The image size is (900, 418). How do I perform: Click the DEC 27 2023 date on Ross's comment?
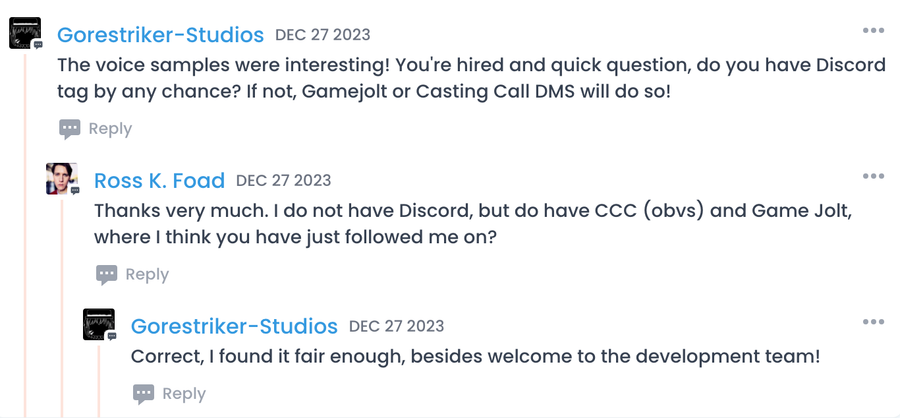[x=284, y=180]
